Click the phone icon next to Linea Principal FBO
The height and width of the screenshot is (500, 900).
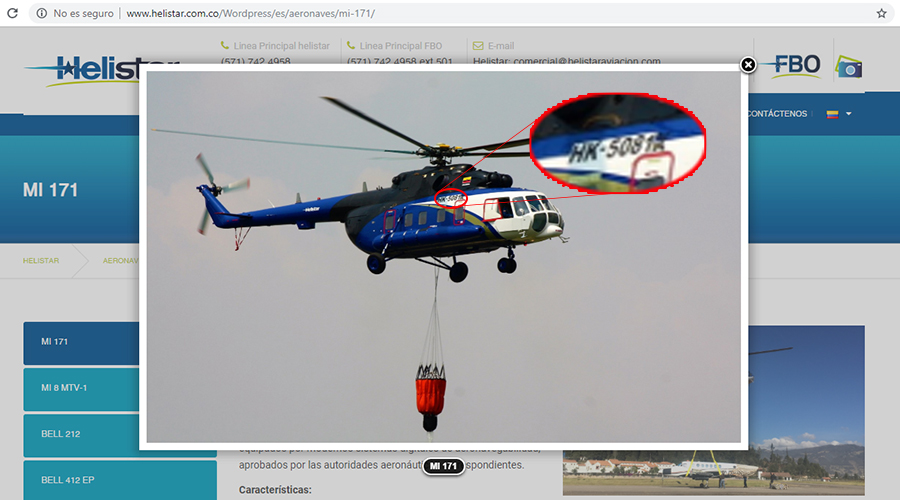point(351,45)
